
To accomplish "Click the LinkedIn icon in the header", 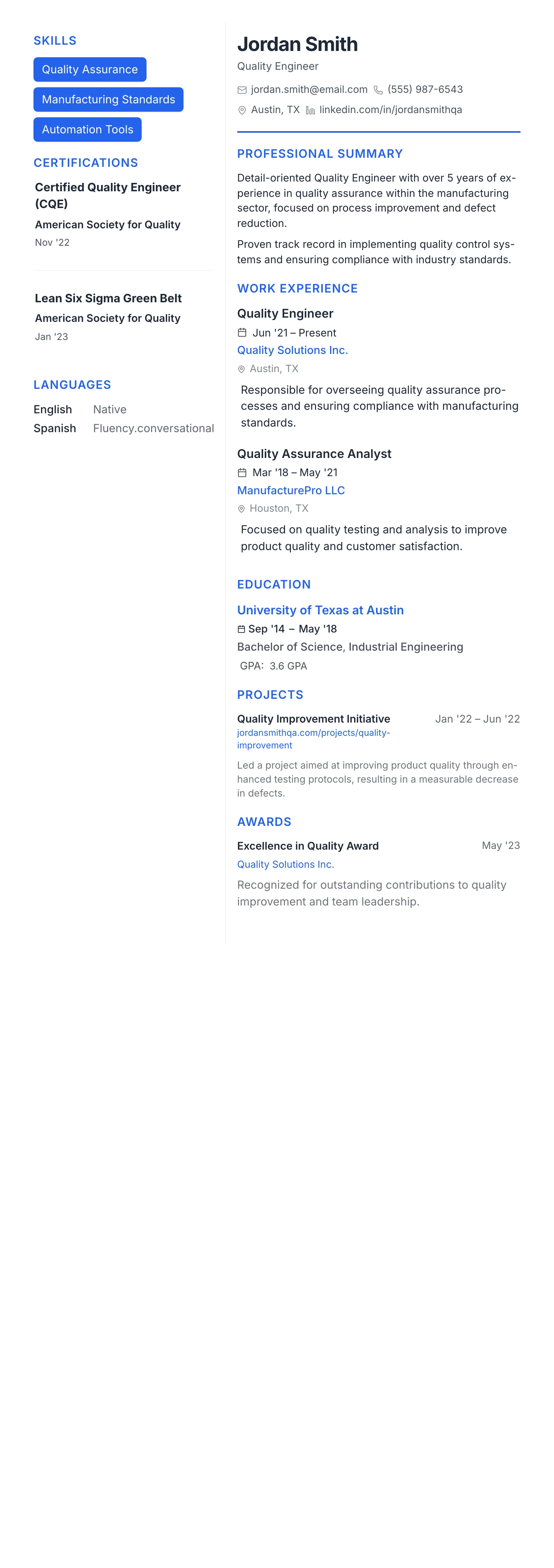I will point(310,110).
